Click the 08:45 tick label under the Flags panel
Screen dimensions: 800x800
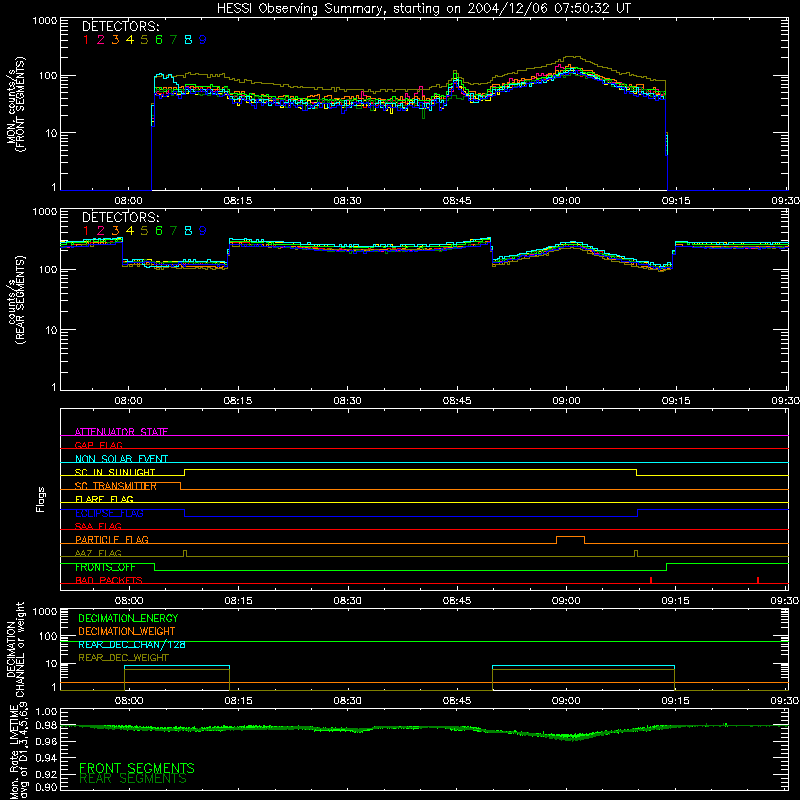tap(457, 601)
